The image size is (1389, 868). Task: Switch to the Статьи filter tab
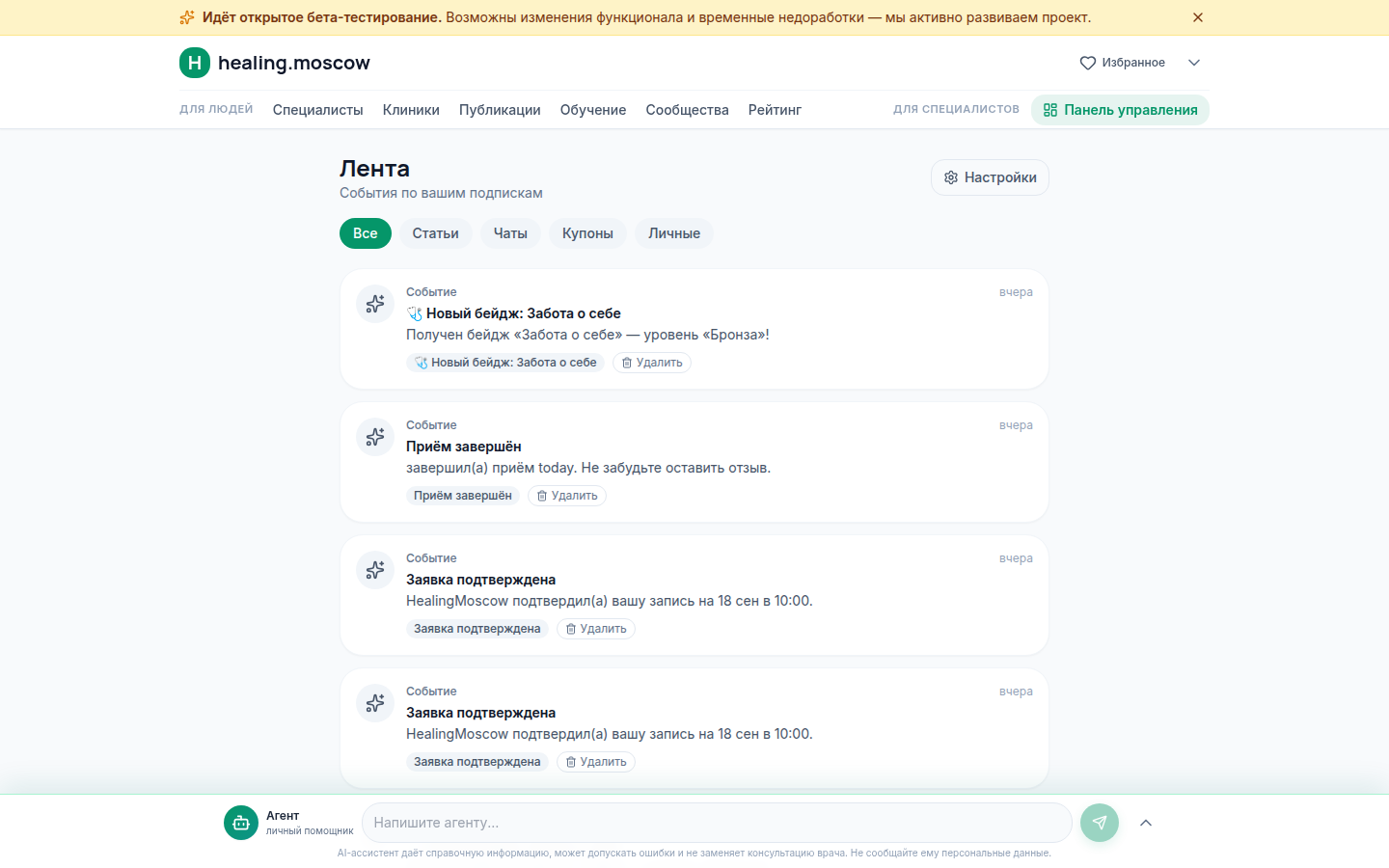436,233
